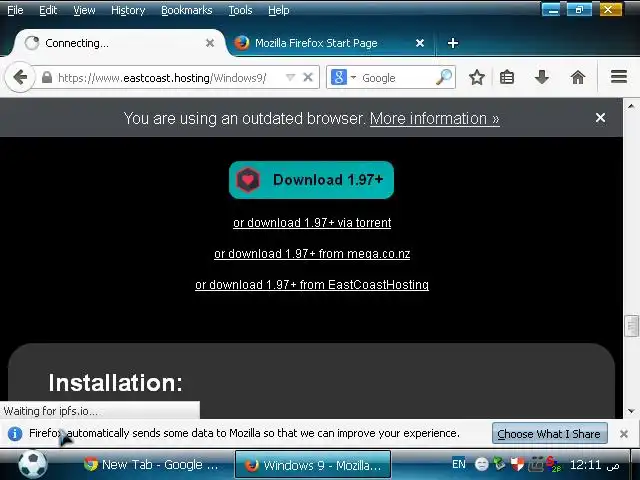Go to the Home page icon
640x480 pixels.
pos(578,77)
